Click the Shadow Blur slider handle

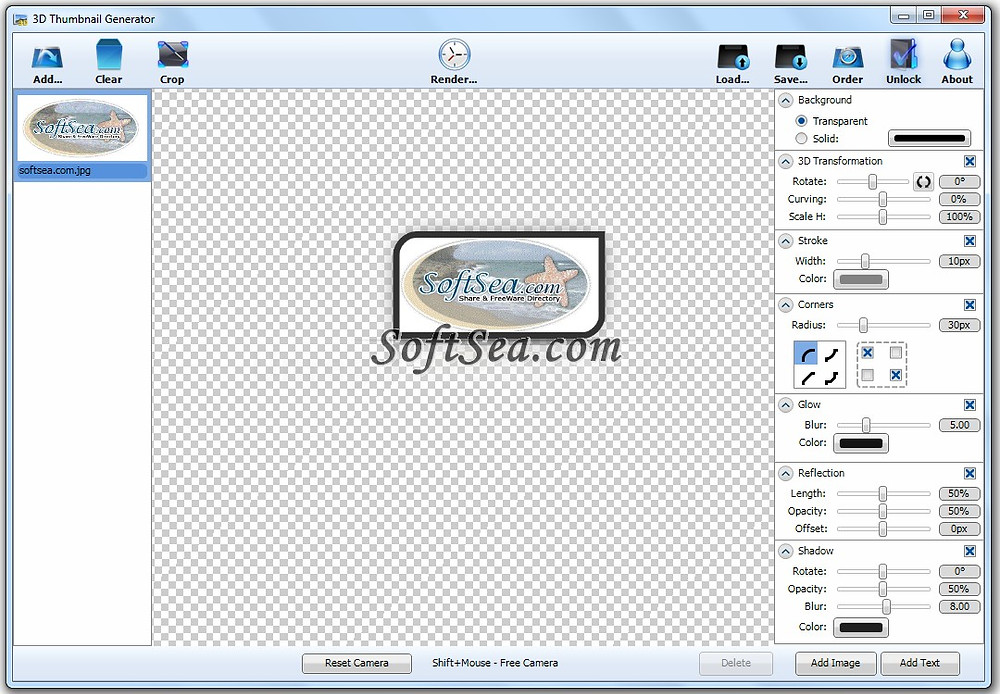[x=886, y=607]
